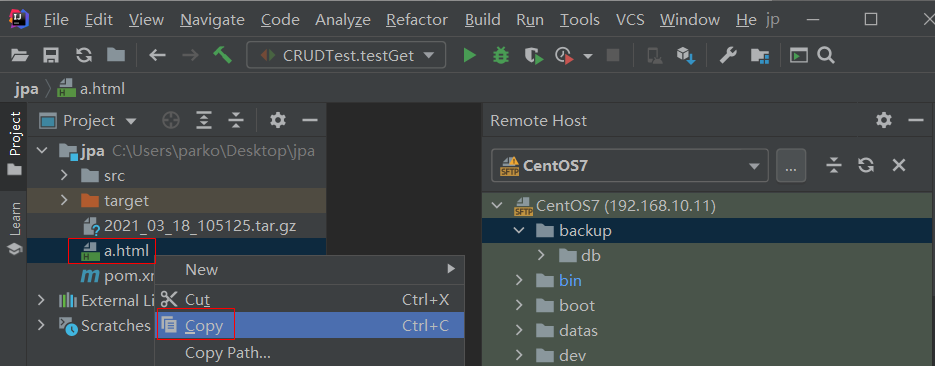Screen dimensions: 935x366
Task: Click the Select Opened File target icon
Action: pos(171,120)
